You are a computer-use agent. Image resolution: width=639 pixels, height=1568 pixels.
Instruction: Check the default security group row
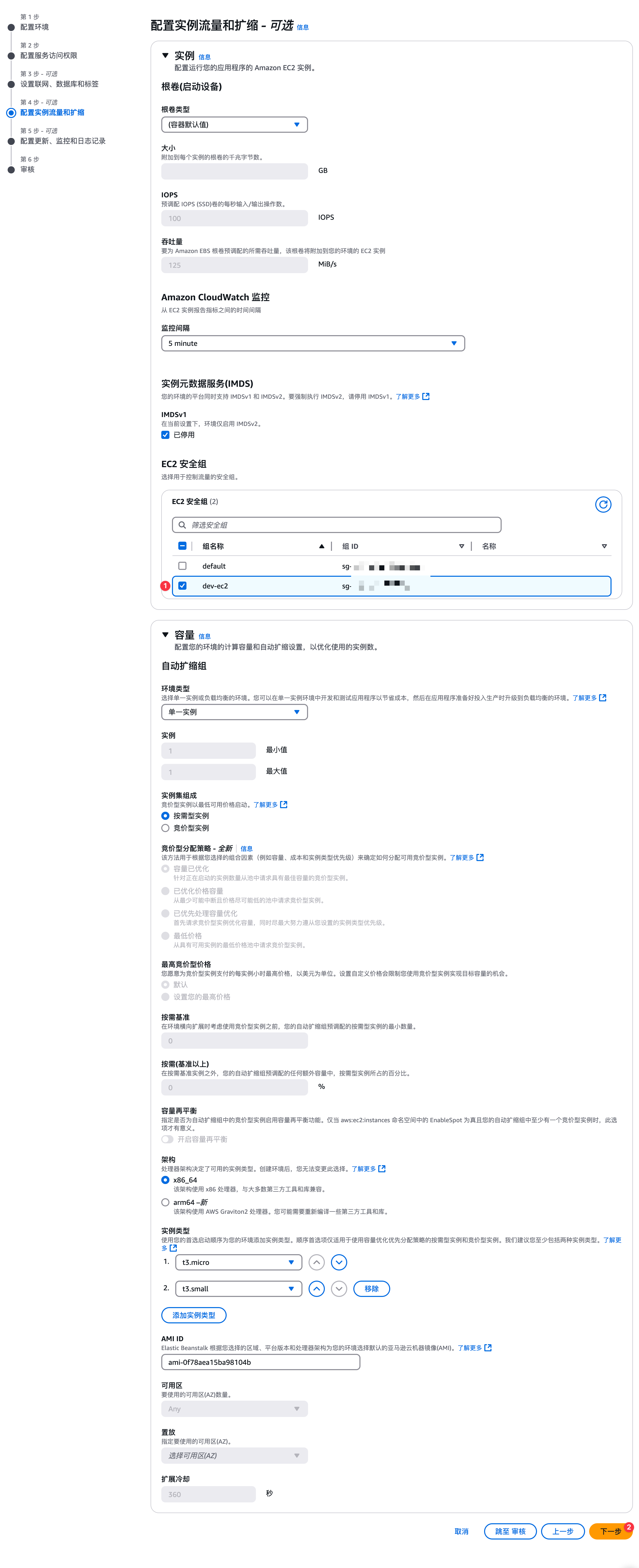click(x=182, y=566)
